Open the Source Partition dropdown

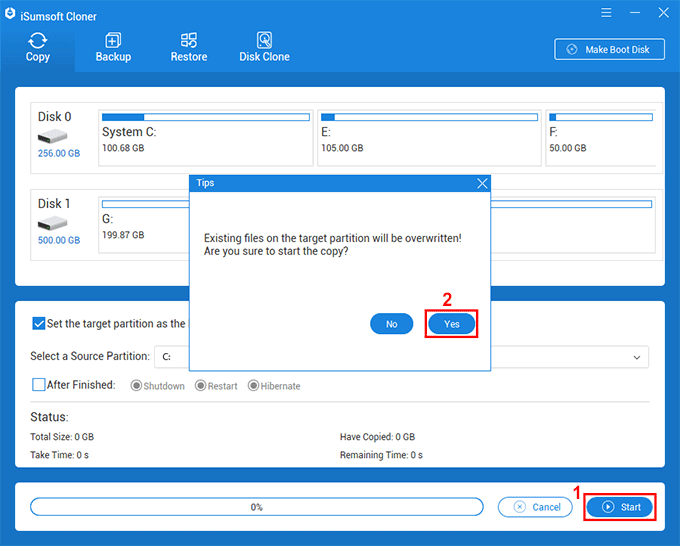click(172, 357)
